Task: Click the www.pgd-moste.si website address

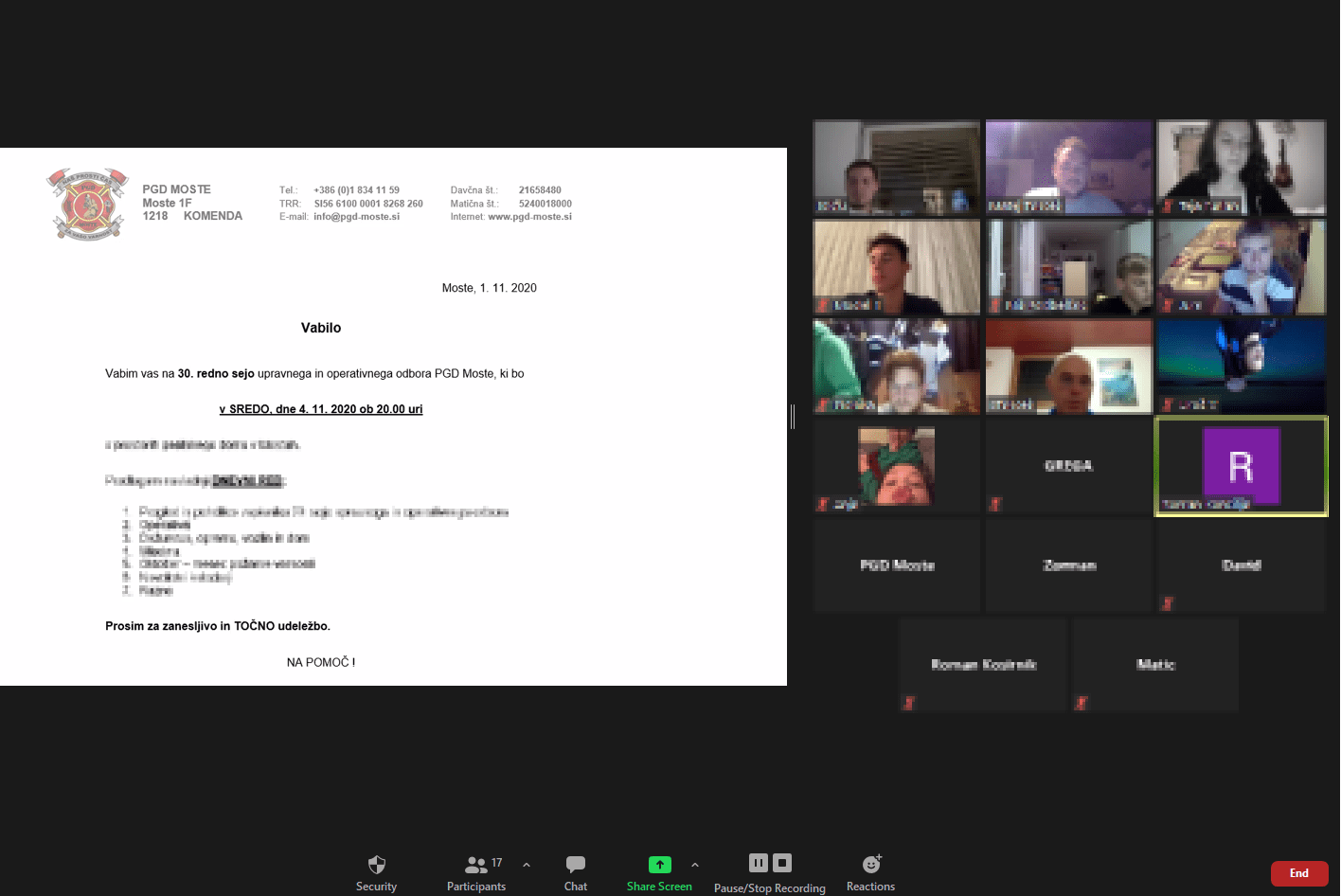Action: (530, 217)
